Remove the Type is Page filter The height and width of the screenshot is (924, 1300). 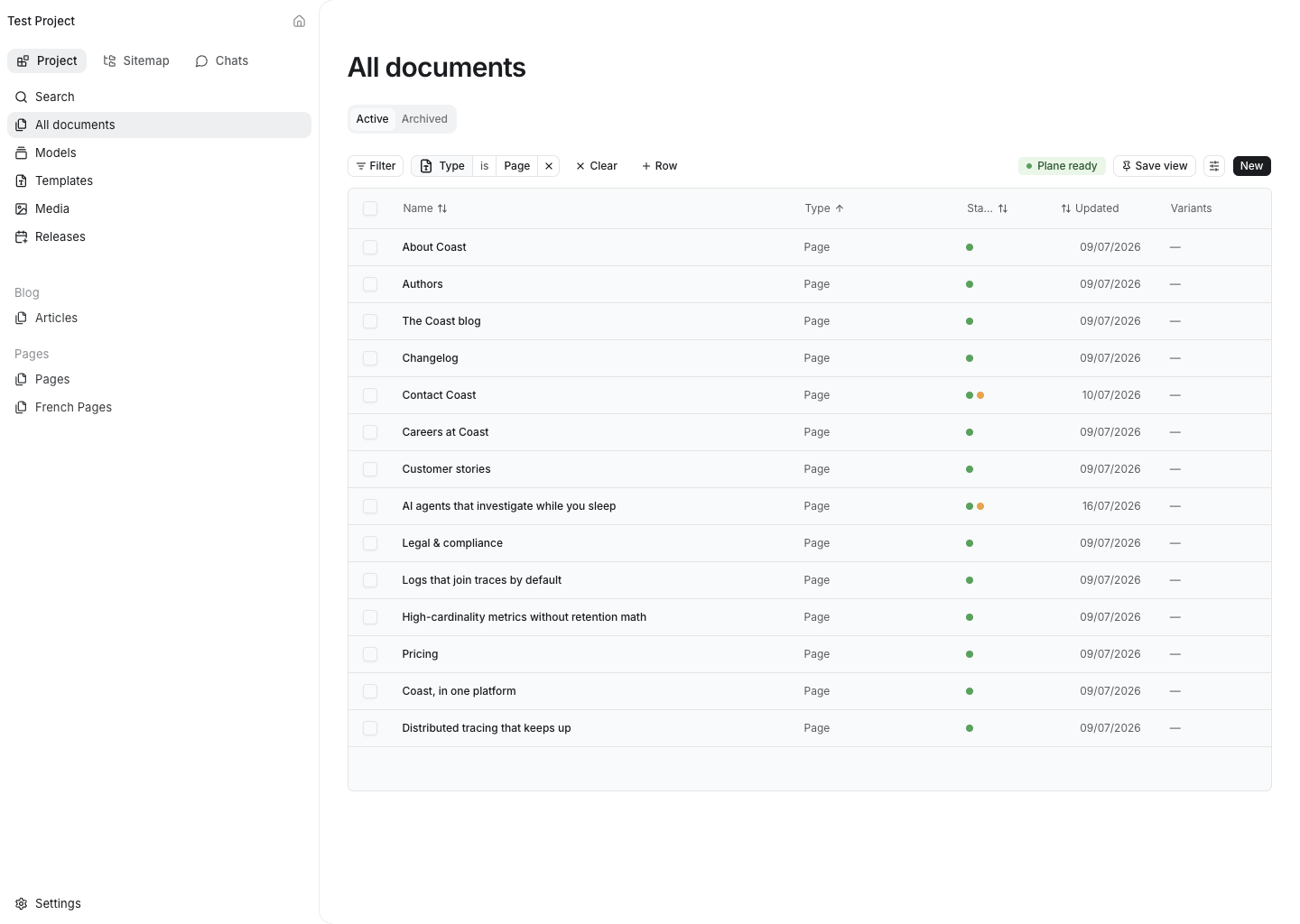pyautogui.click(x=549, y=166)
